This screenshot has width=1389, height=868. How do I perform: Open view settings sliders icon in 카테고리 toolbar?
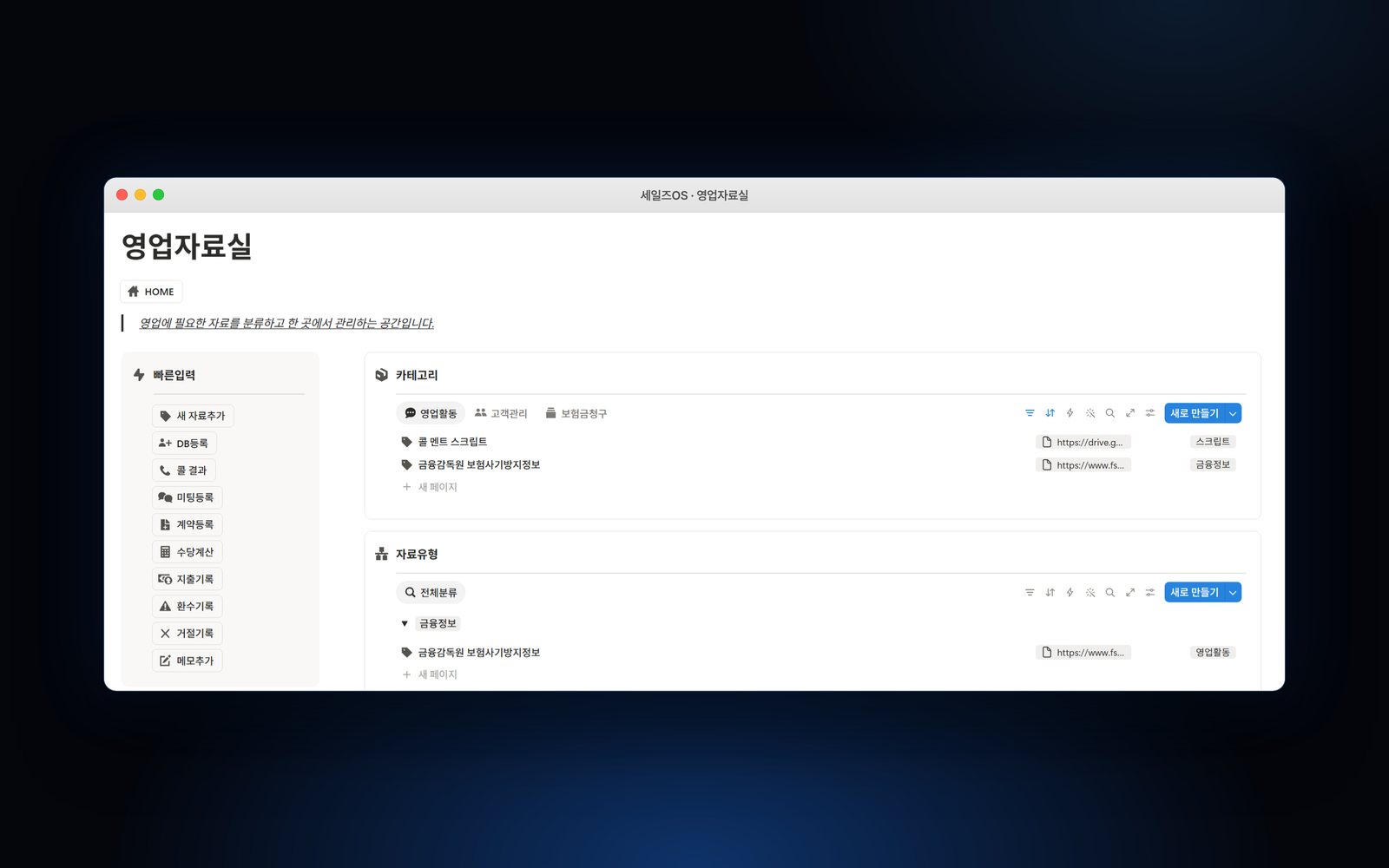[x=1150, y=413]
